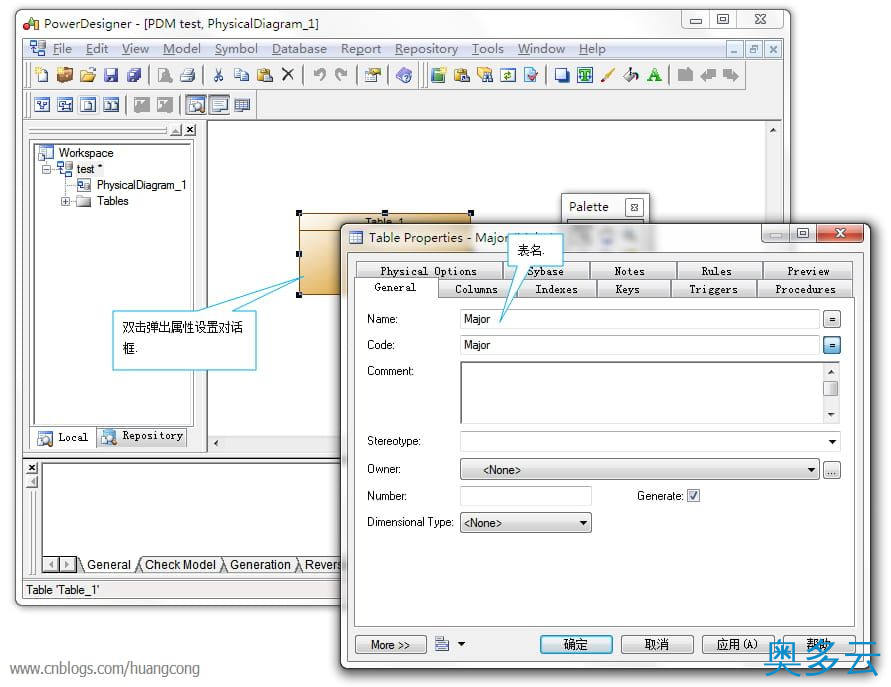Click the Redo arrow icon
This screenshot has height=687, width=891.
tap(342, 74)
